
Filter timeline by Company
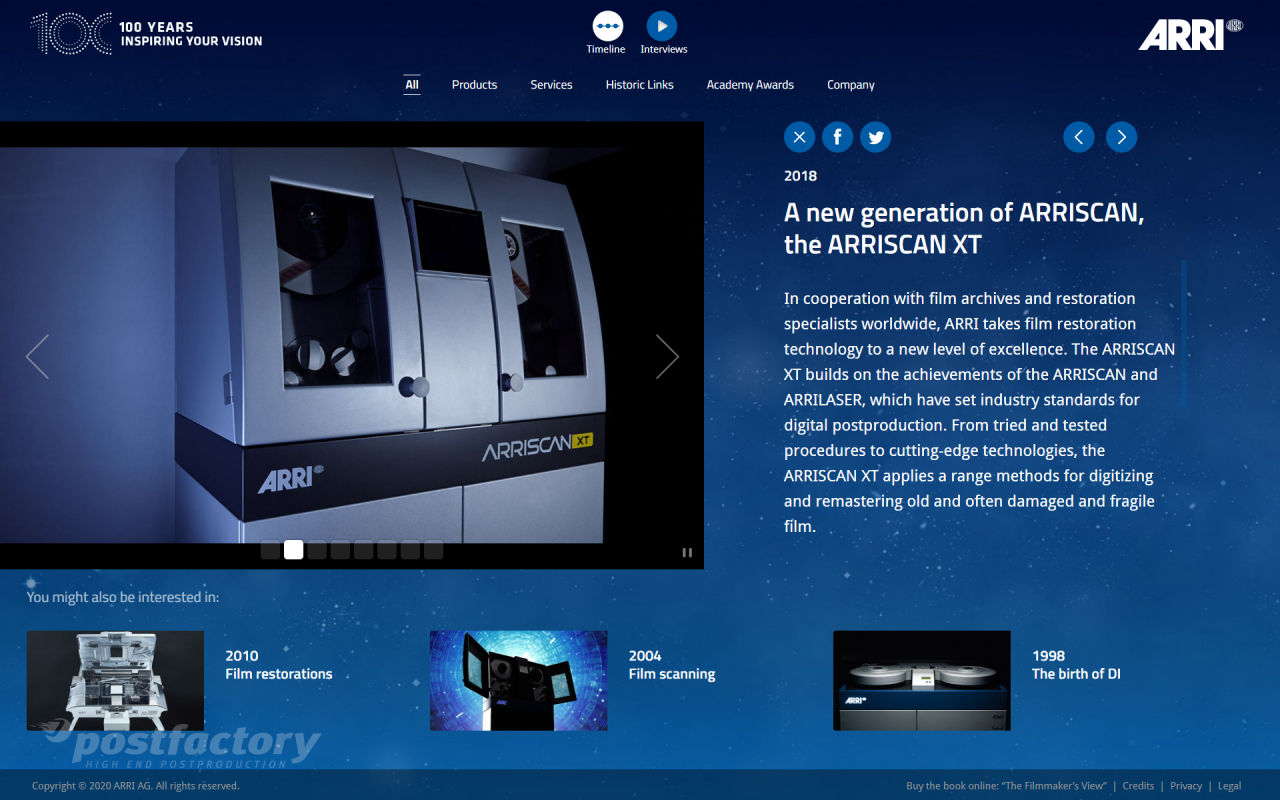(x=851, y=85)
